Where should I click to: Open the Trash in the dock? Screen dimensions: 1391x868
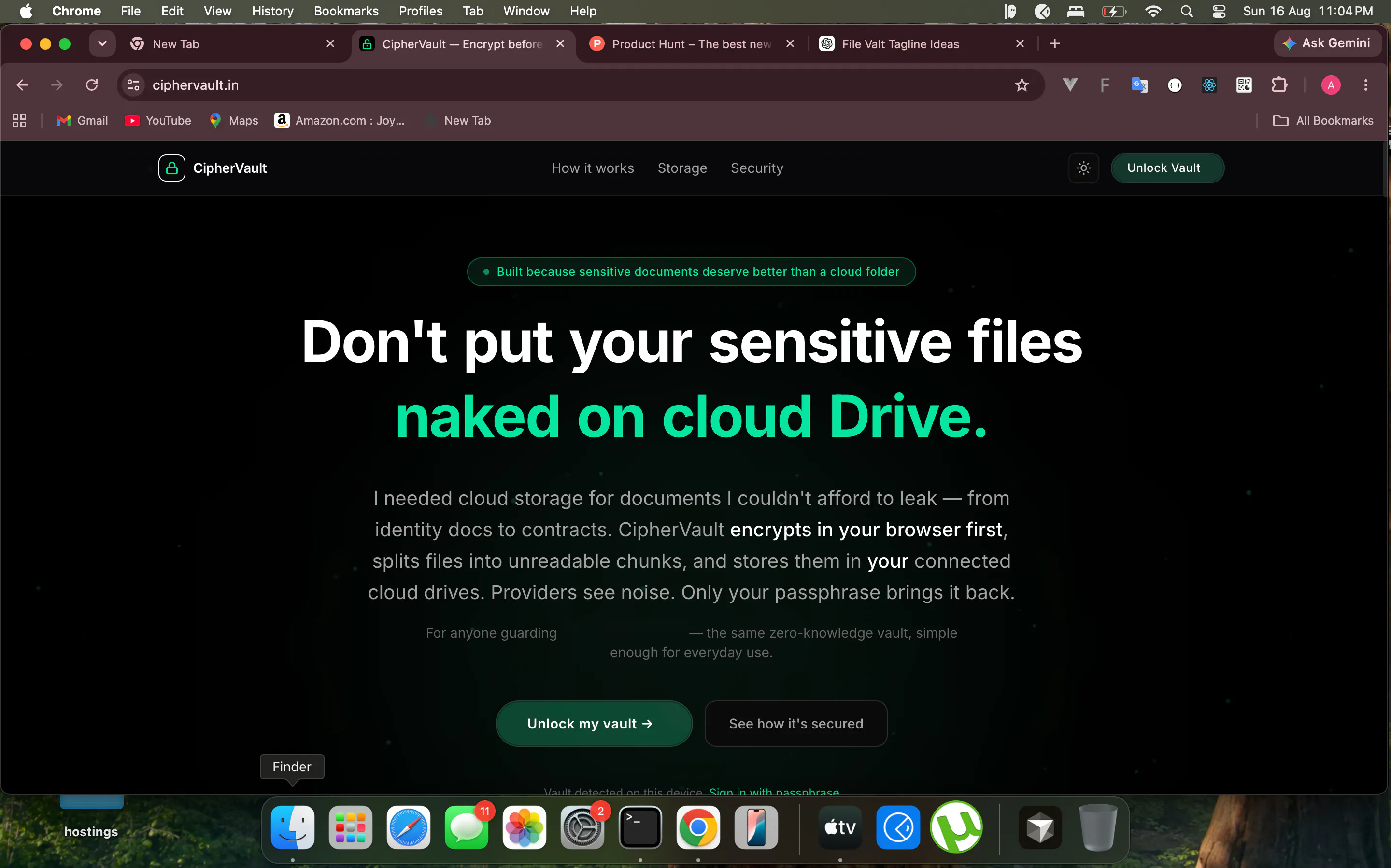coord(1097,827)
